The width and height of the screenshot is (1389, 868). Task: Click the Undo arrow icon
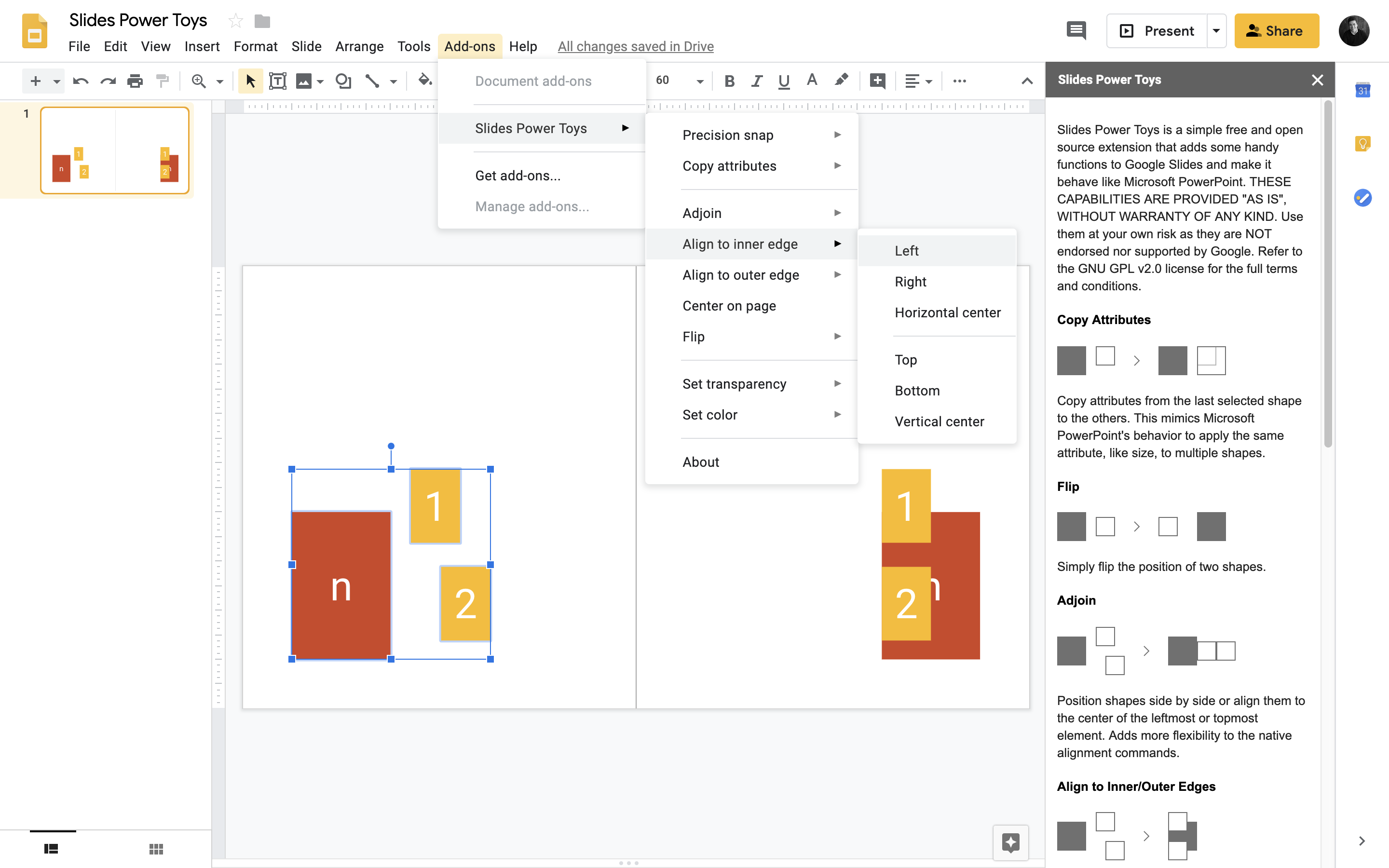pos(81,81)
